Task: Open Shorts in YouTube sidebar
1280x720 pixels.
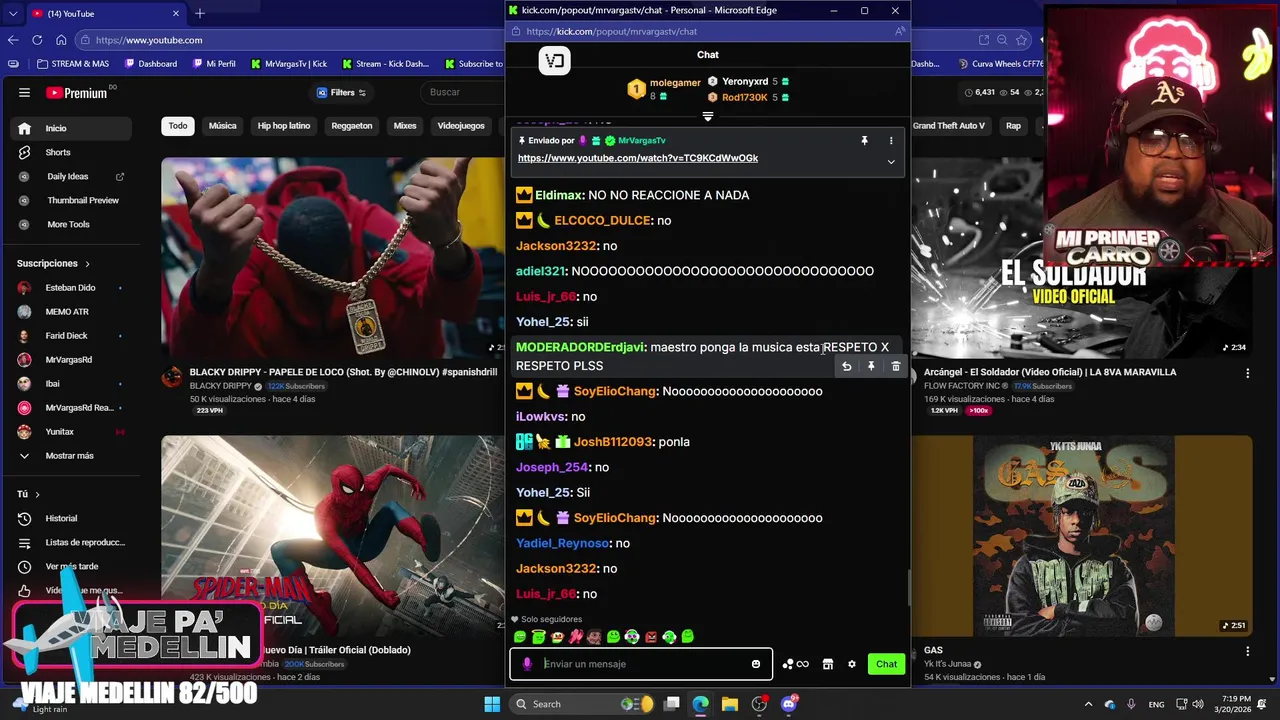Action: point(70,152)
